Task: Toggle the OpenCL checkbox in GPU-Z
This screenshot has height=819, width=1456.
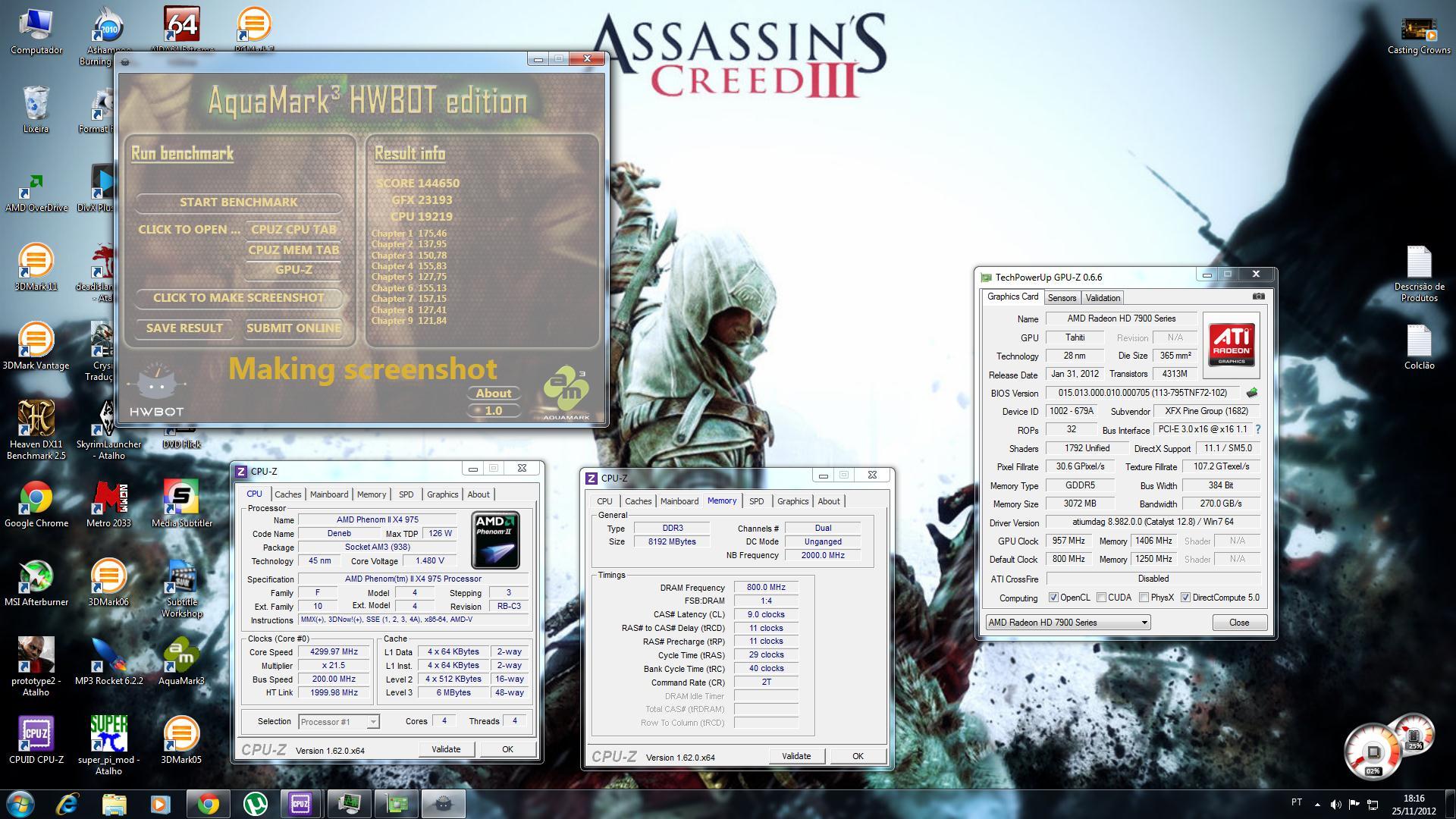Action: pos(1053,598)
